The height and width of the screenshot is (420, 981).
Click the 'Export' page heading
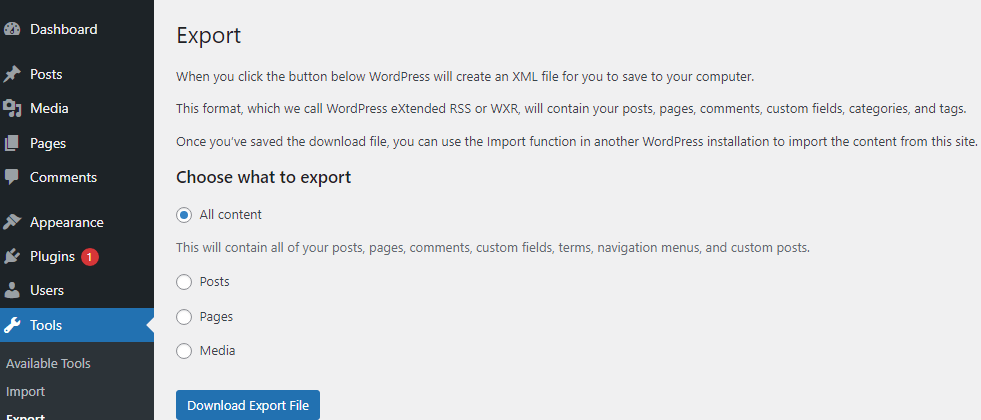pyautogui.click(x=208, y=36)
